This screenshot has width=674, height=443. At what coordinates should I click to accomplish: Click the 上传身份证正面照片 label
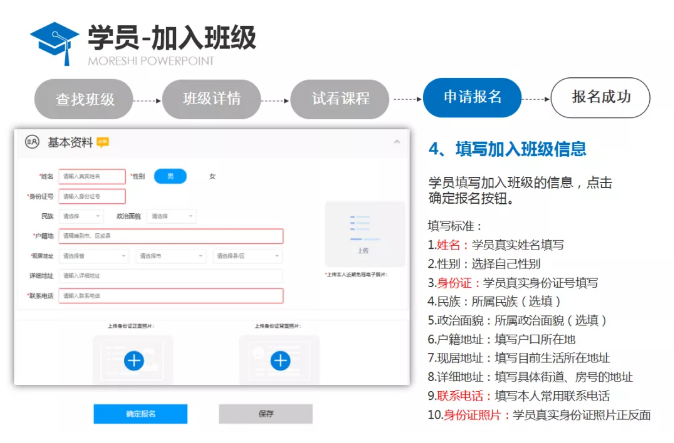click(x=131, y=326)
